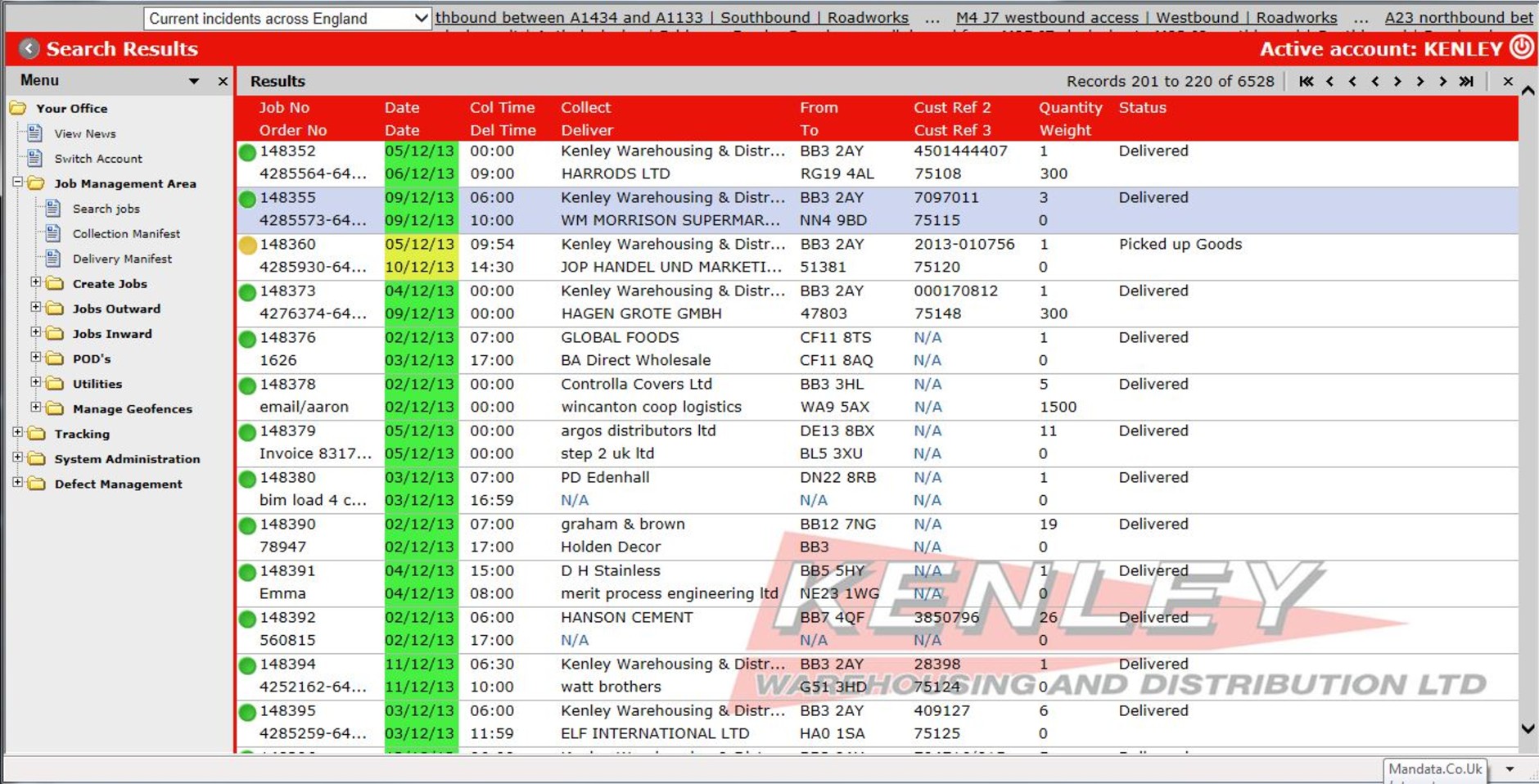Close the Results panel
The height and width of the screenshot is (784, 1539).
[x=1508, y=81]
